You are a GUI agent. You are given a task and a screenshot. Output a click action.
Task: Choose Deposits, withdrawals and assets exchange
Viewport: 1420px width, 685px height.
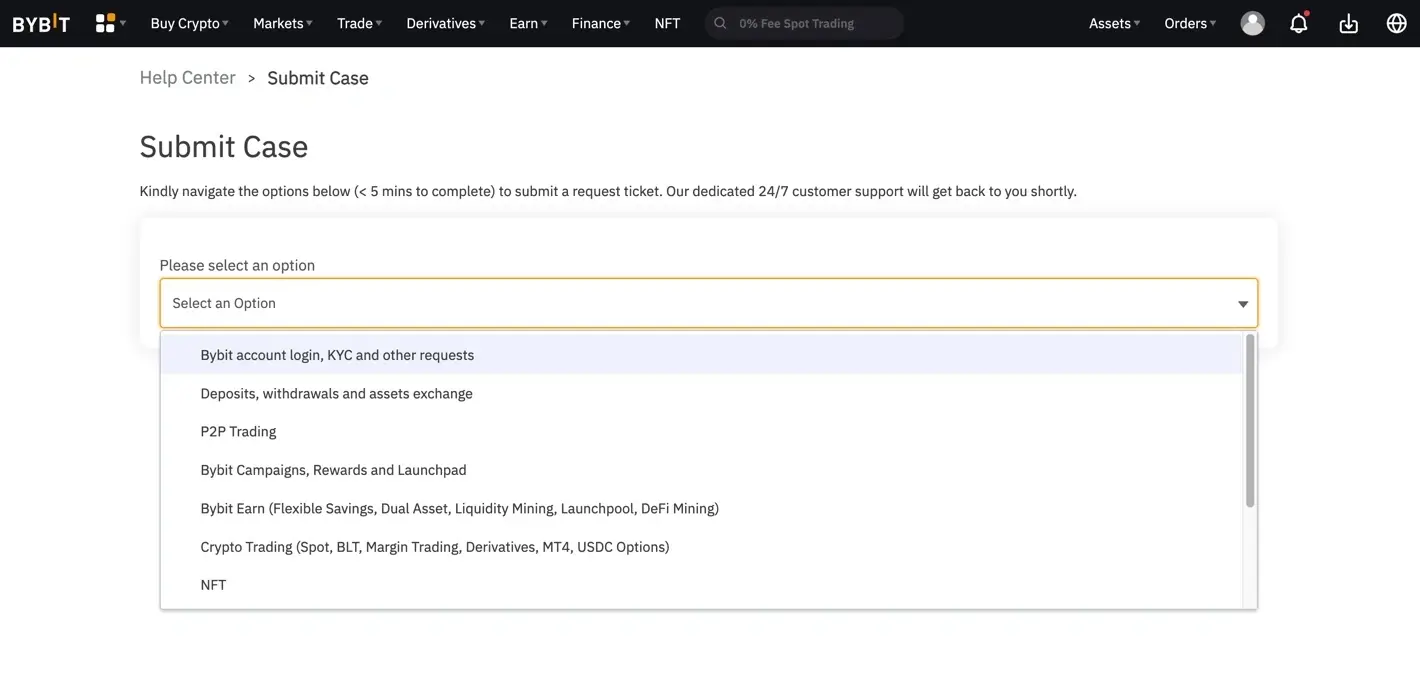coord(701,393)
